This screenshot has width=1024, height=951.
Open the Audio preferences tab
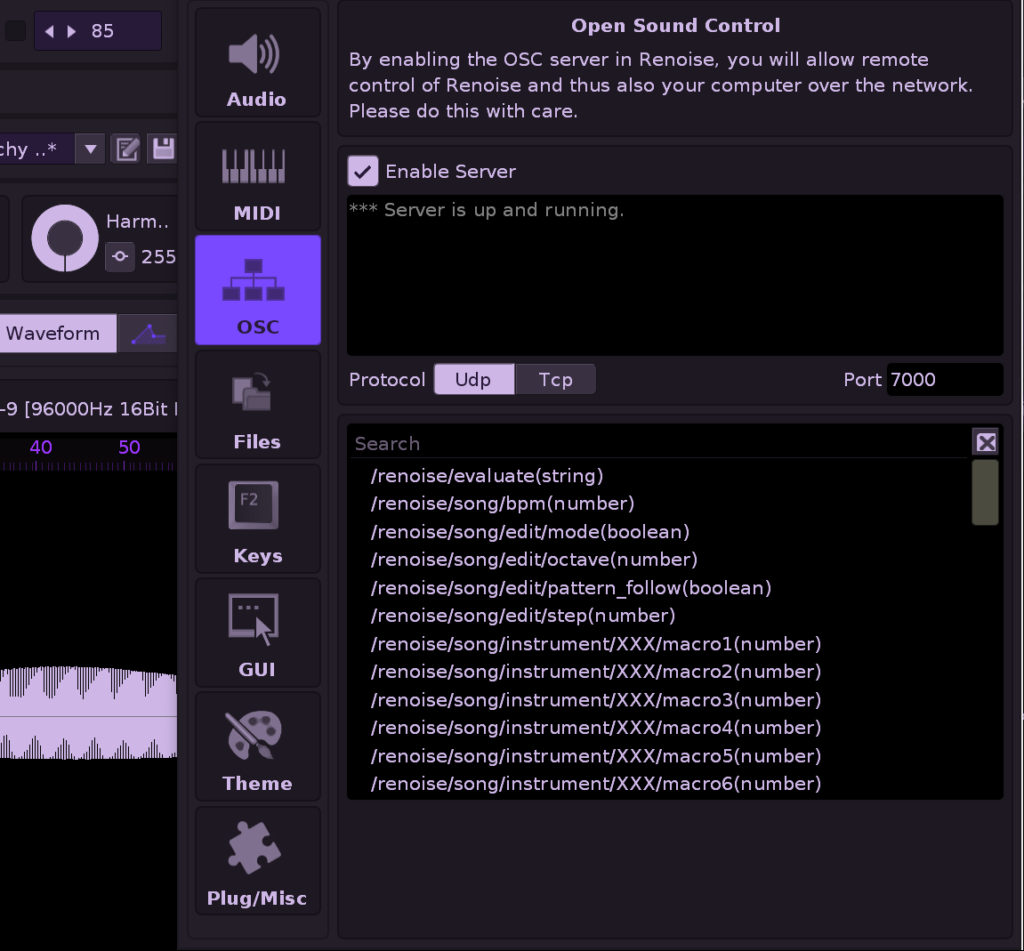(x=257, y=63)
